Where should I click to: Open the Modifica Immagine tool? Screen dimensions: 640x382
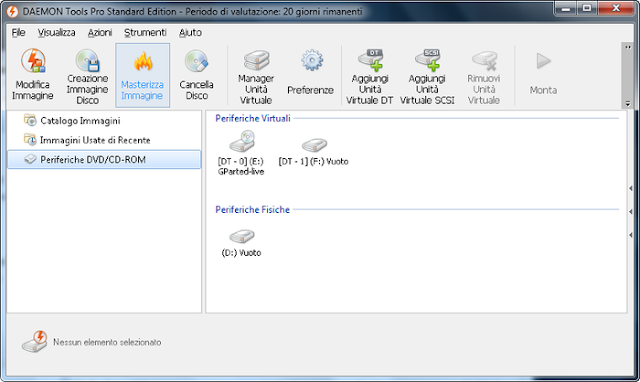pos(33,75)
